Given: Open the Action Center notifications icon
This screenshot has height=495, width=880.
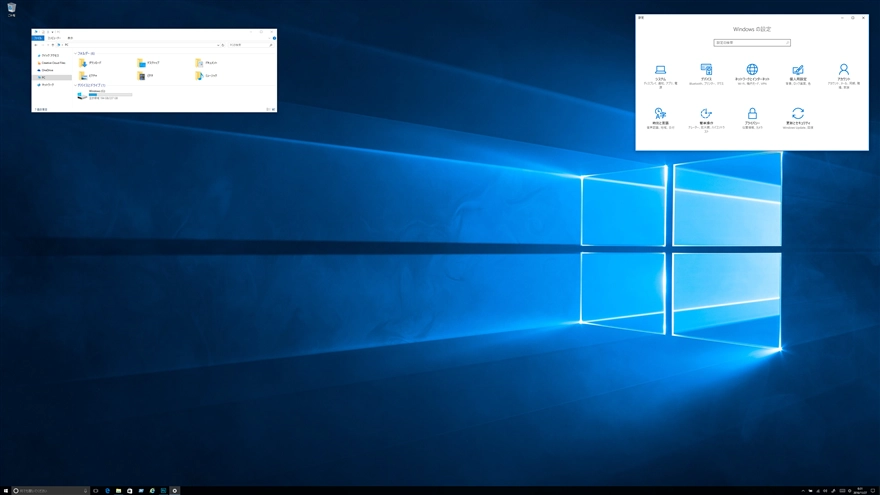Looking at the screenshot, I should tap(873, 491).
